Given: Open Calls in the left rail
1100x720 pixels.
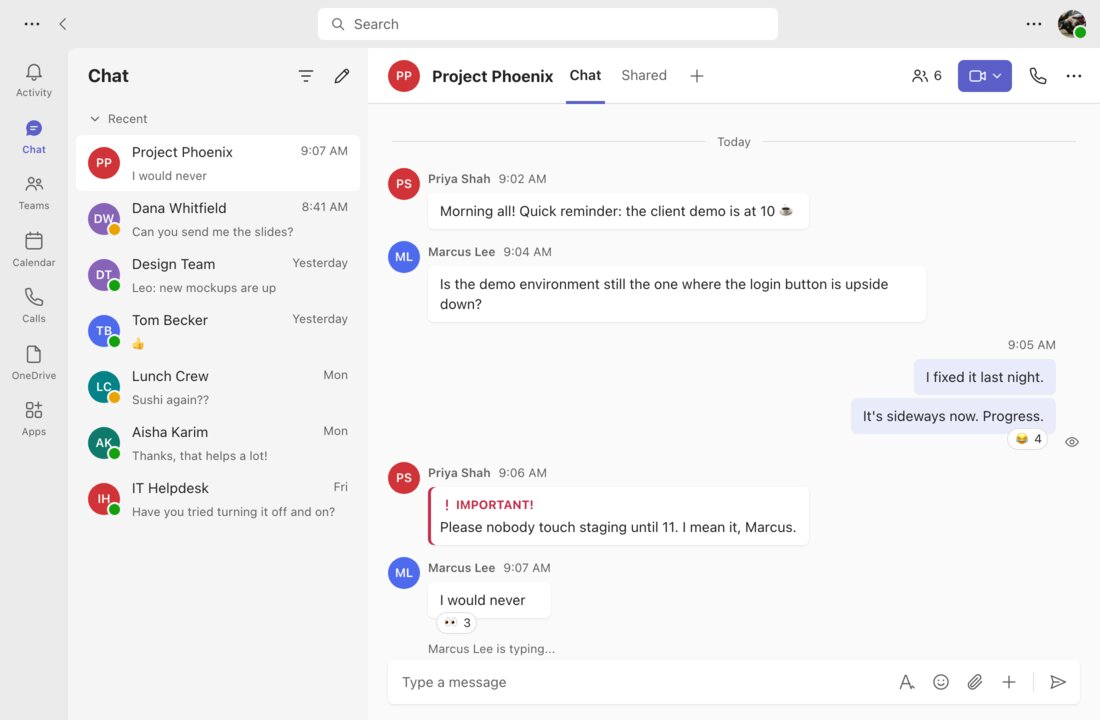Looking at the screenshot, I should point(34,305).
